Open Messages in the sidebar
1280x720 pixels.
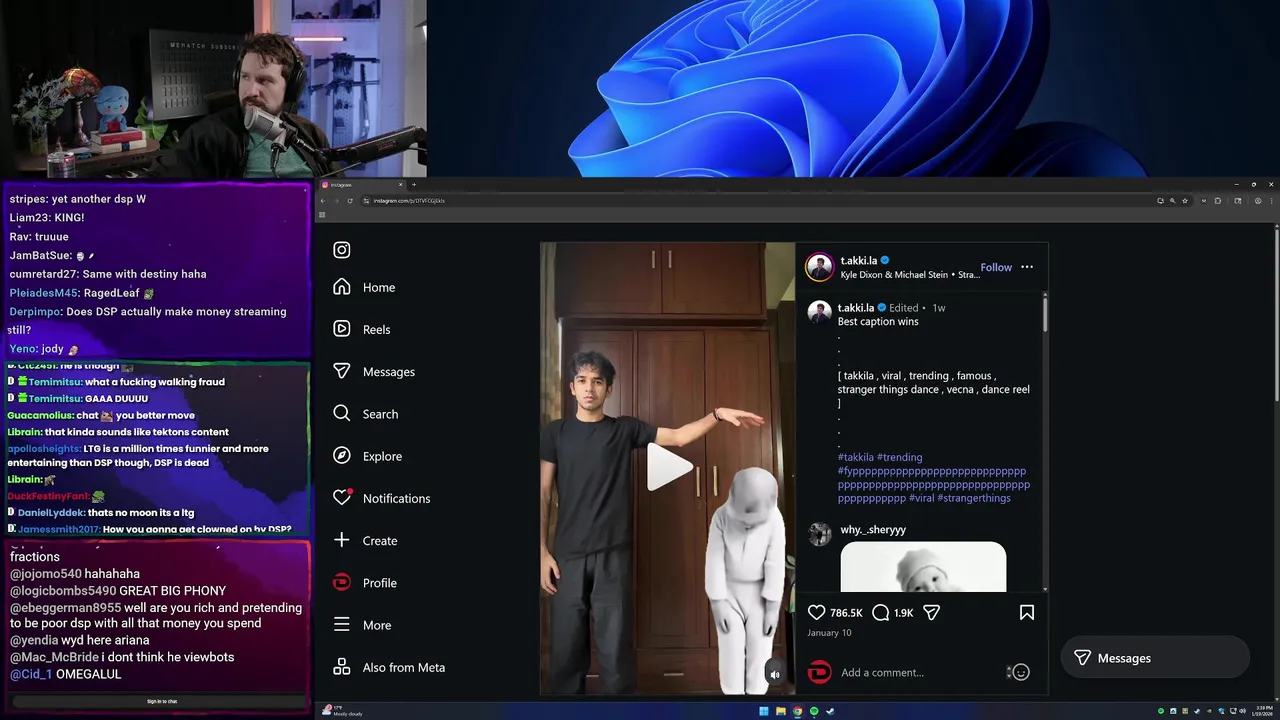pyautogui.click(x=374, y=371)
